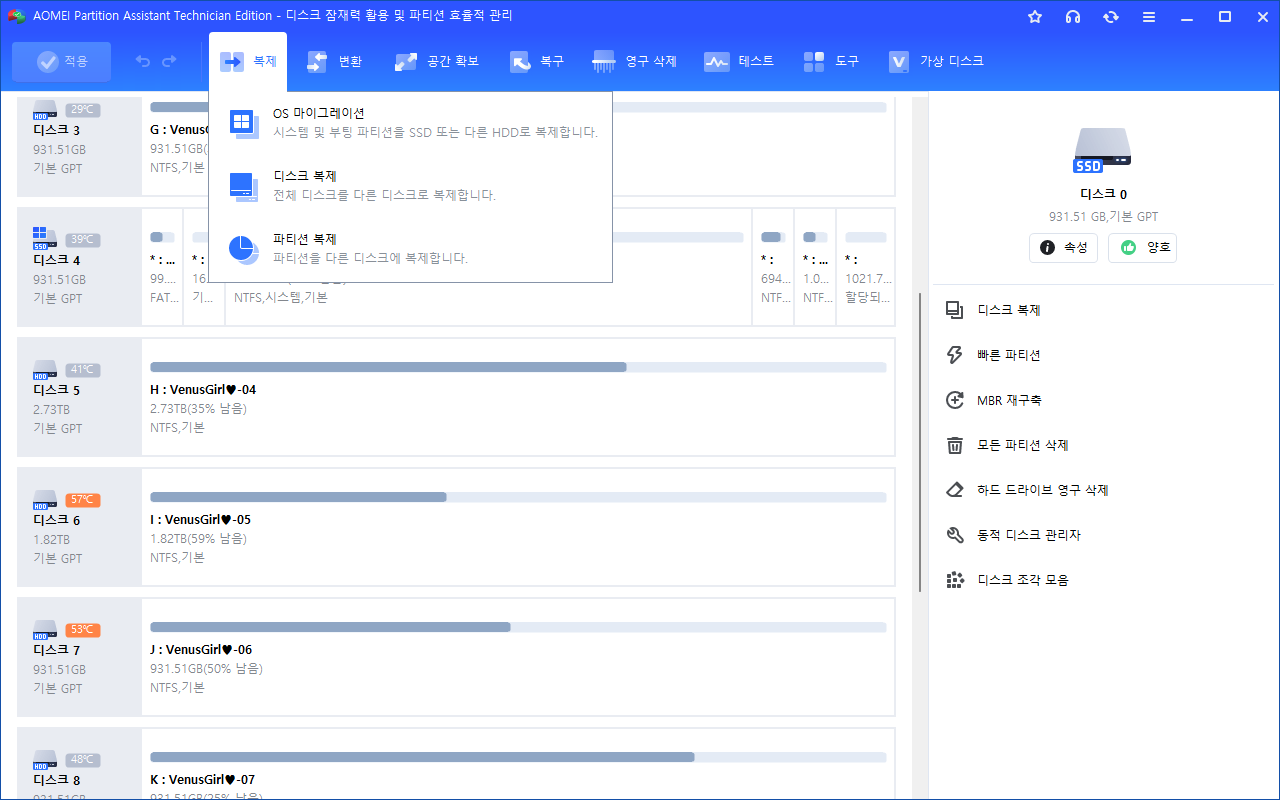Click the 41℃ temperature badge
1280x800 pixels.
click(83, 370)
